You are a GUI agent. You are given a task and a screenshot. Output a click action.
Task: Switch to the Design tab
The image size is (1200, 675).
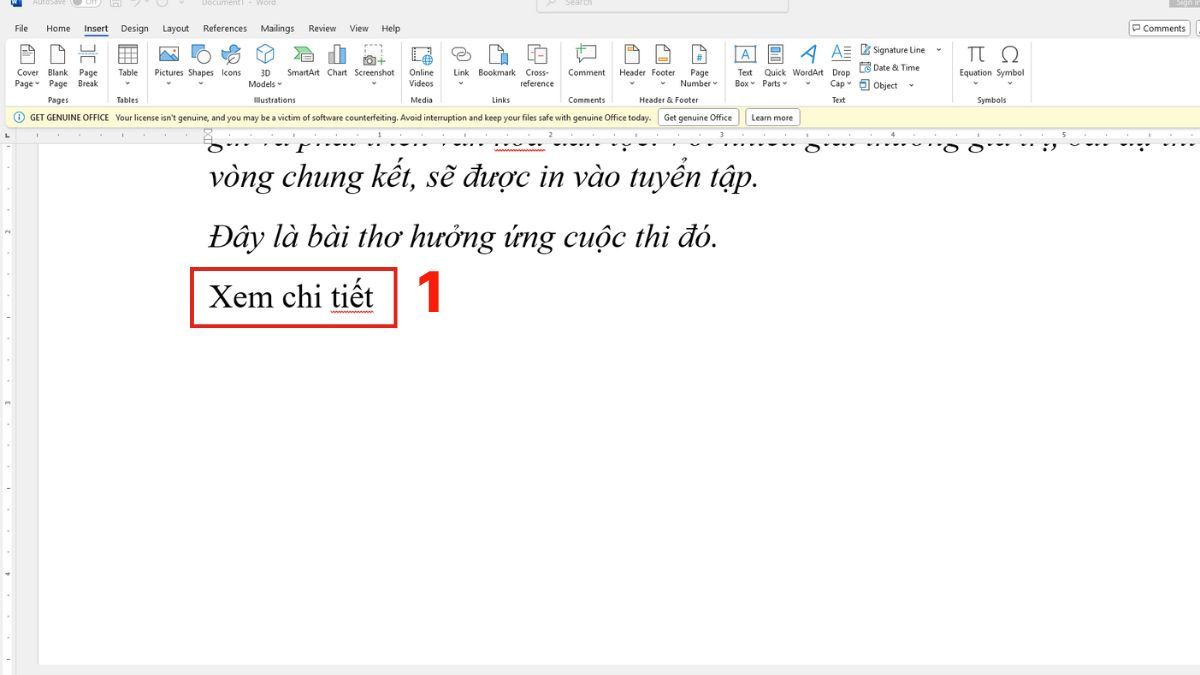134,29
